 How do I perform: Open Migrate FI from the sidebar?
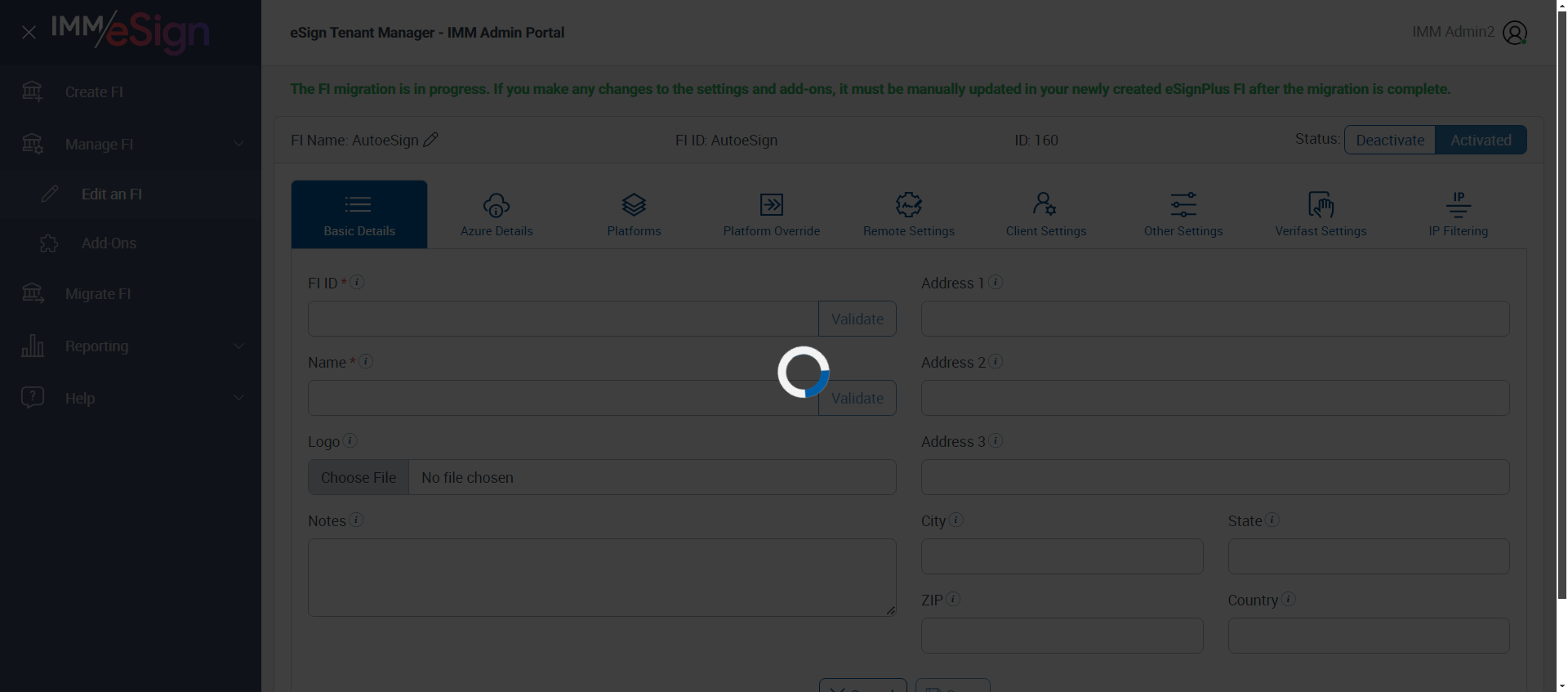tap(98, 294)
